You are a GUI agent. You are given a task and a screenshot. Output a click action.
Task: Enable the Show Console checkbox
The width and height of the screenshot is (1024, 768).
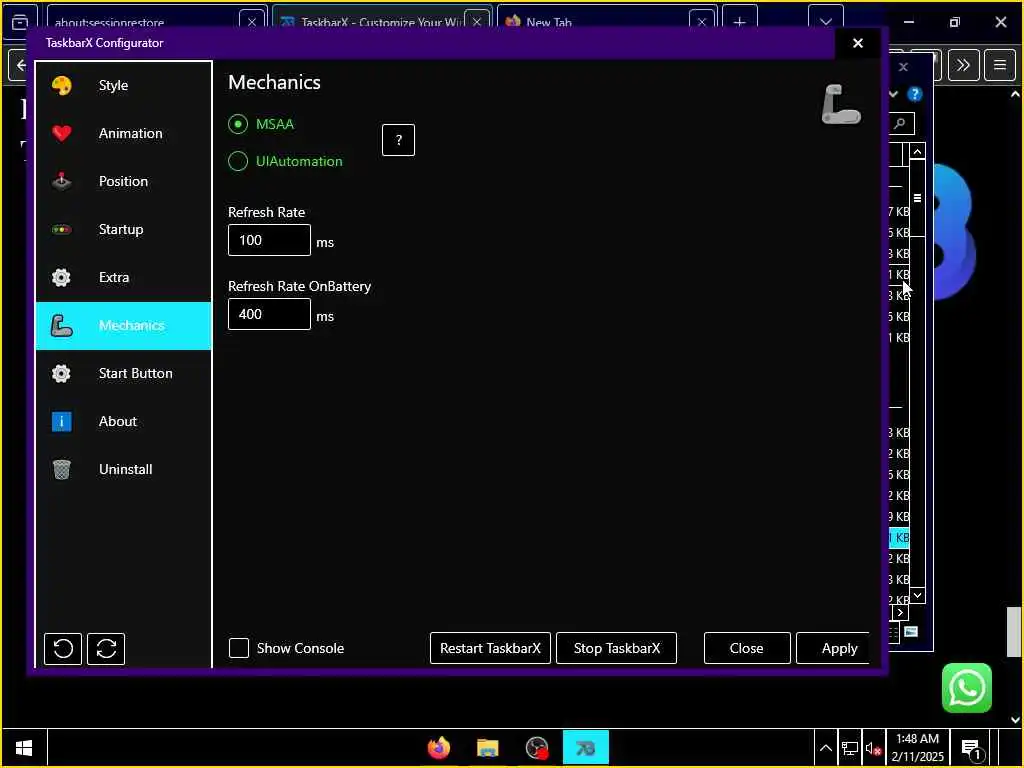click(239, 648)
